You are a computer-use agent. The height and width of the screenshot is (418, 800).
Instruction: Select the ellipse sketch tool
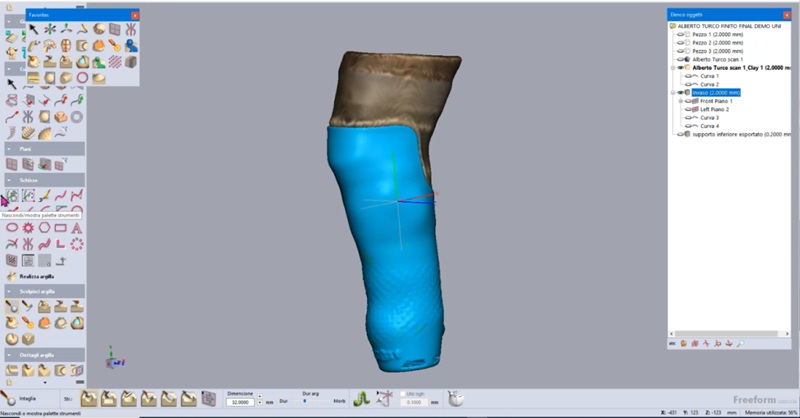(x=12, y=228)
